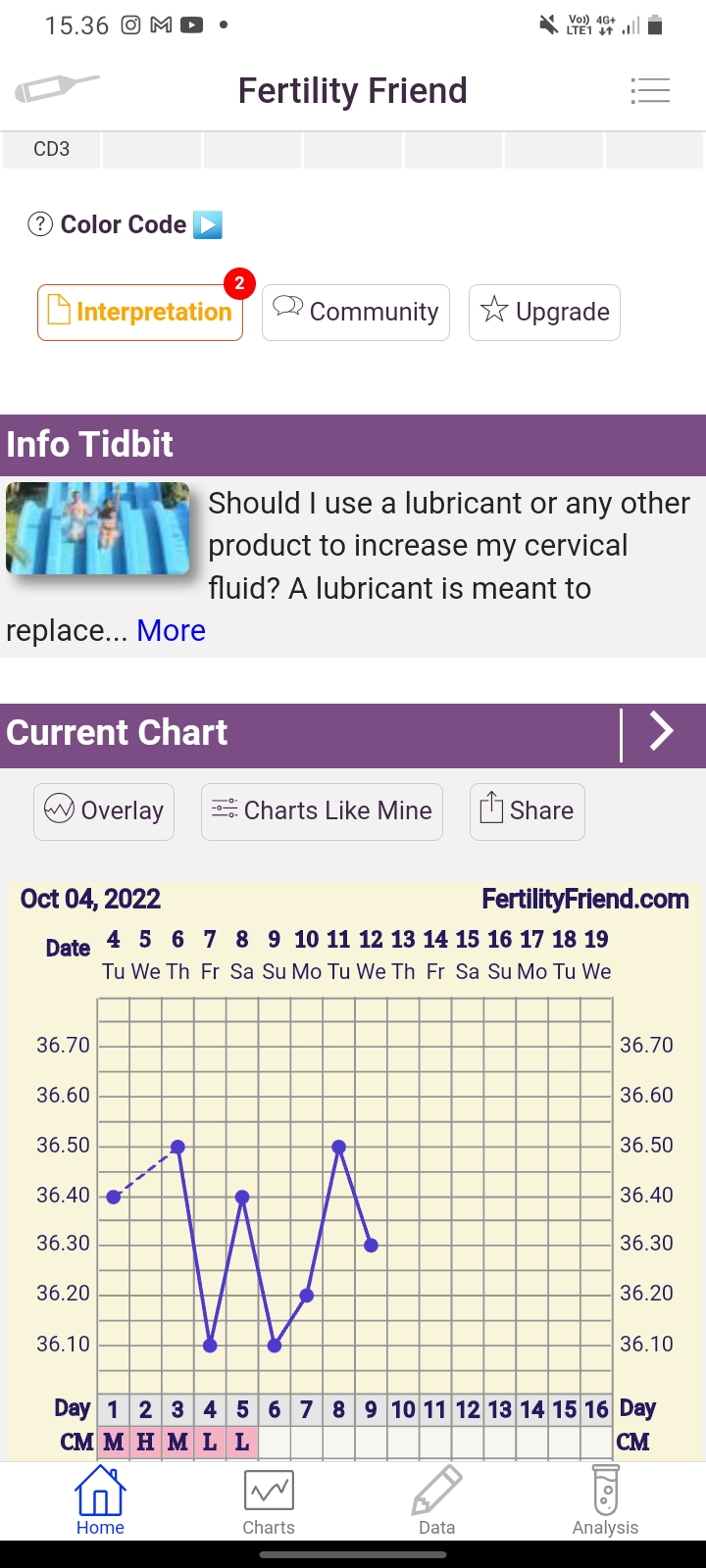Switch to the Charts tab
The width and height of the screenshot is (706, 1568).
coord(269,1501)
